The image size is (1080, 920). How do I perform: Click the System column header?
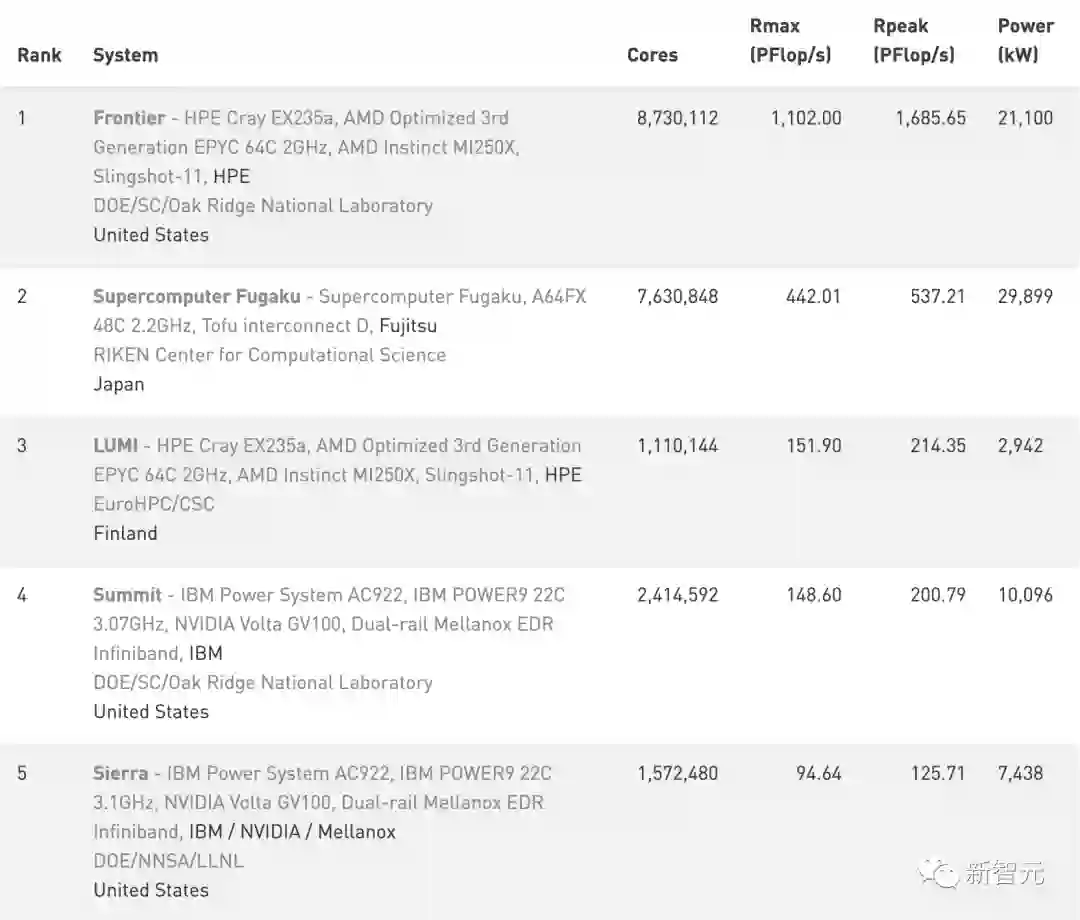tap(125, 55)
